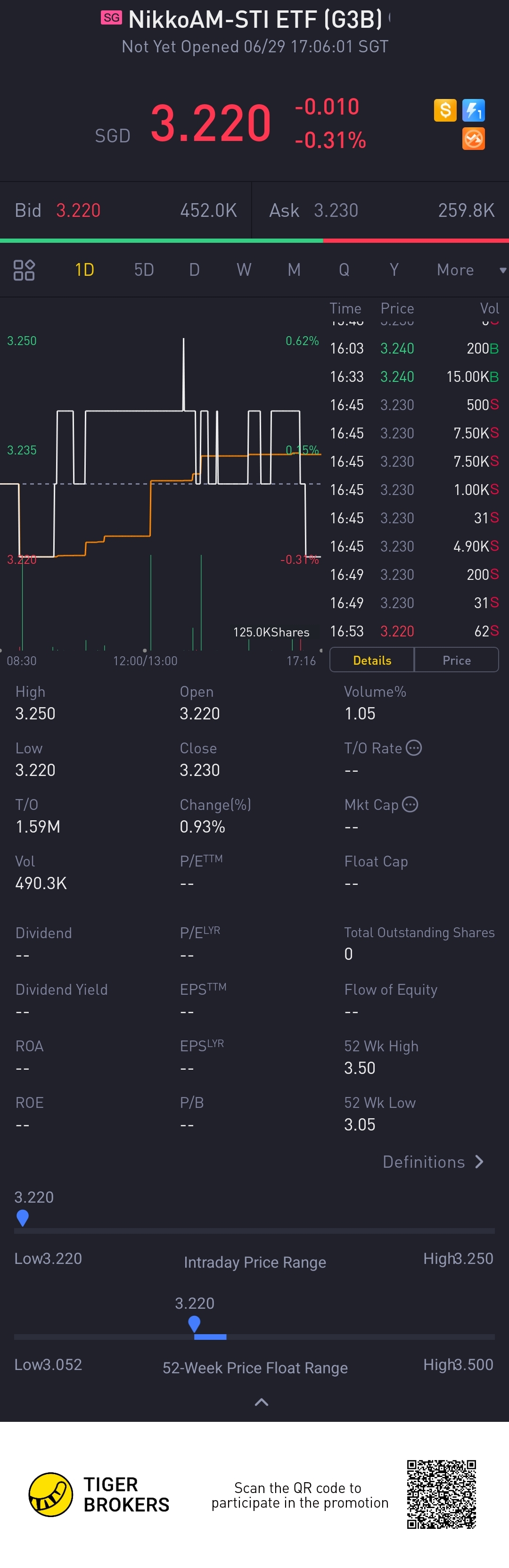Select the 5D chart tab
The image size is (509, 1568).
coord(144,270)
